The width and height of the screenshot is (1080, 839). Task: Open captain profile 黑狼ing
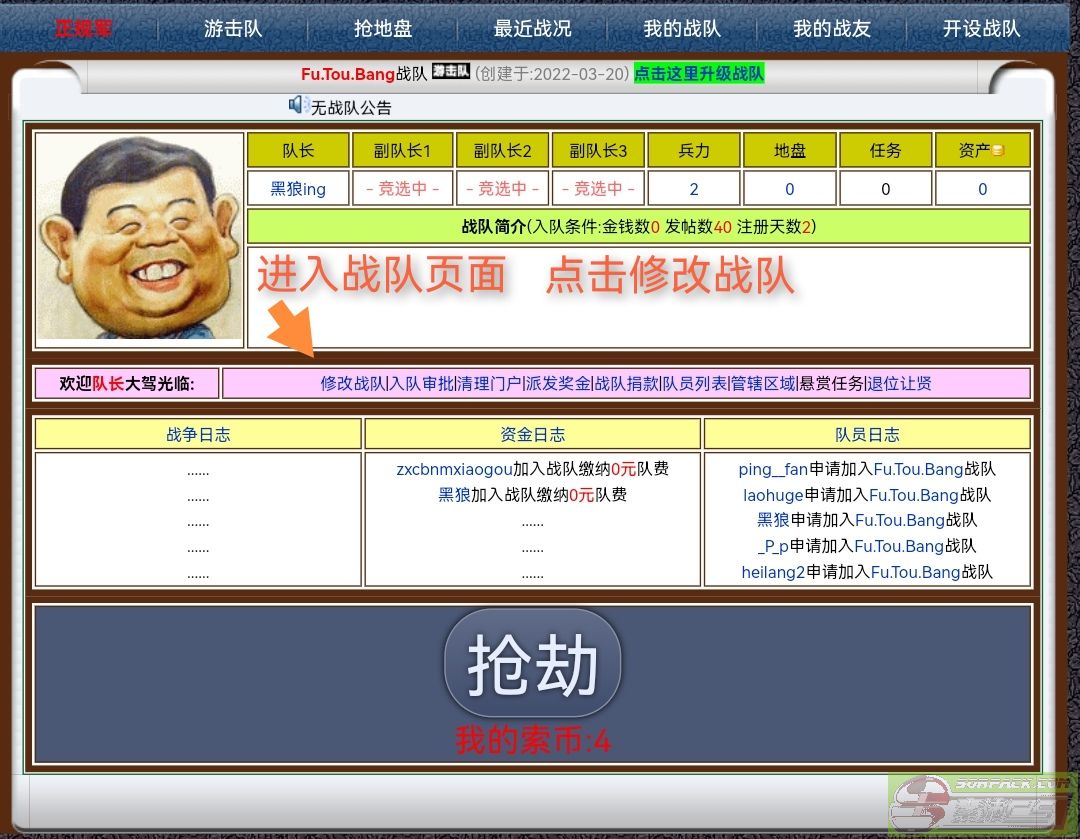click(x=298, y=189)
